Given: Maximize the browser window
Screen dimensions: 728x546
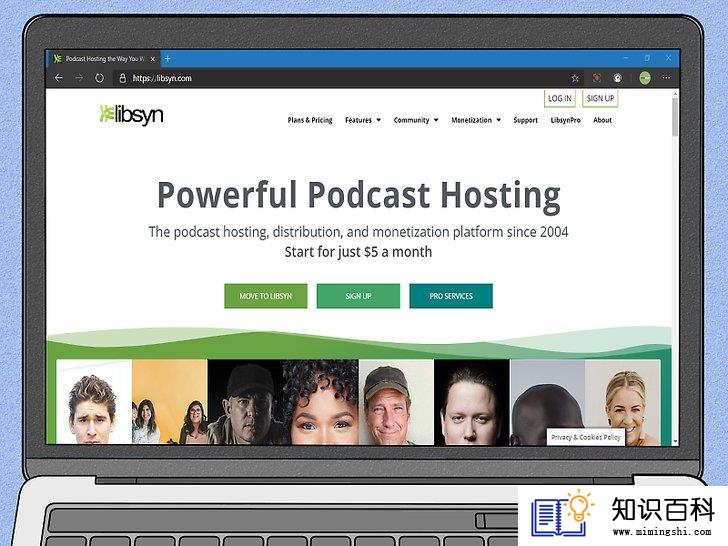Looking at the screenshot, I should pyautogui.click(x=647, y=58).
